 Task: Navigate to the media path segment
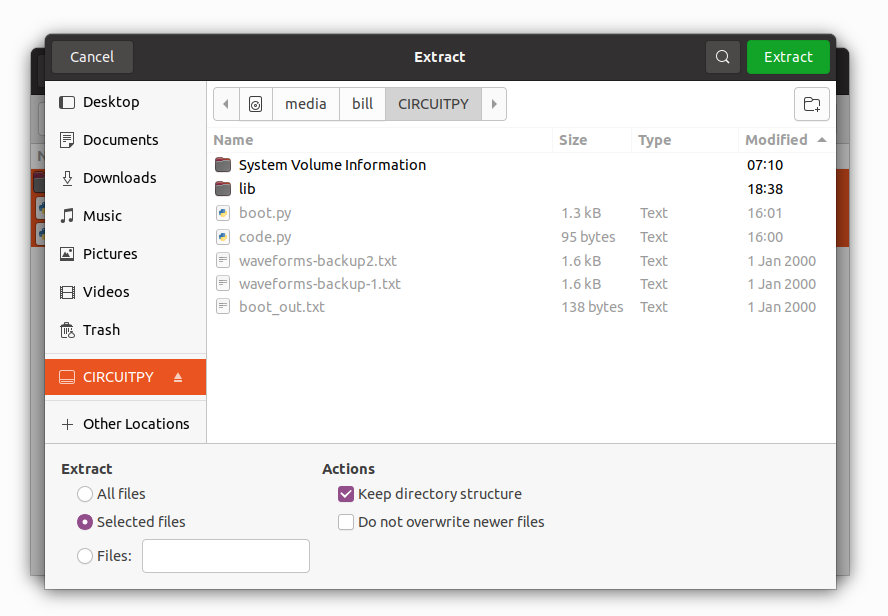click(306, 104)
